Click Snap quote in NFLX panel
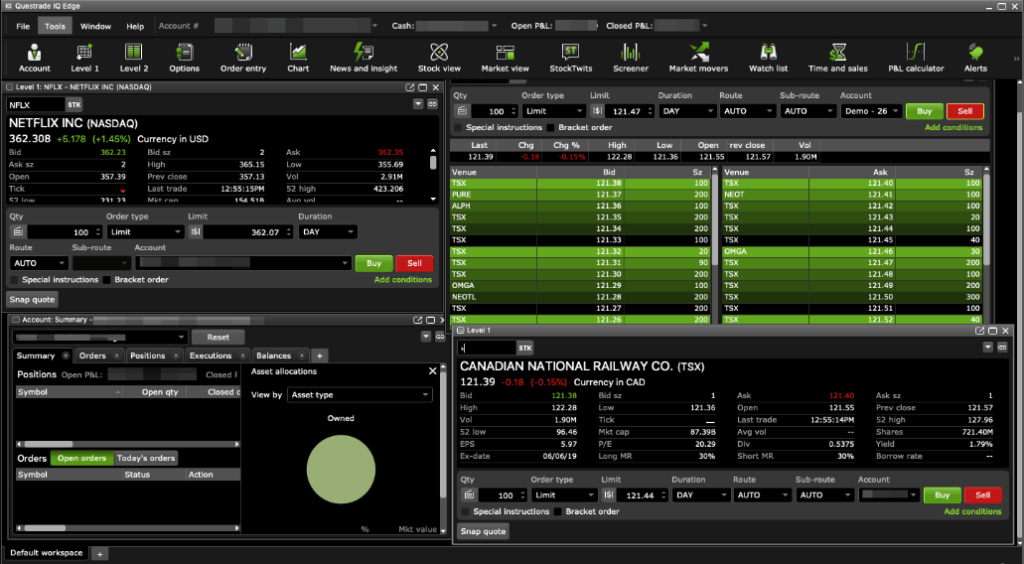 (x=33, y=300)
